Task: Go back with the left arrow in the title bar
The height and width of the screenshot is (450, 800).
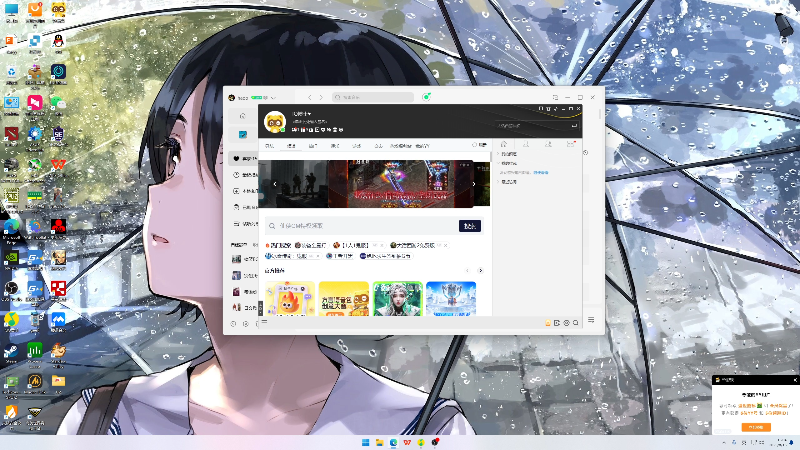Action: tap(310, 97)
